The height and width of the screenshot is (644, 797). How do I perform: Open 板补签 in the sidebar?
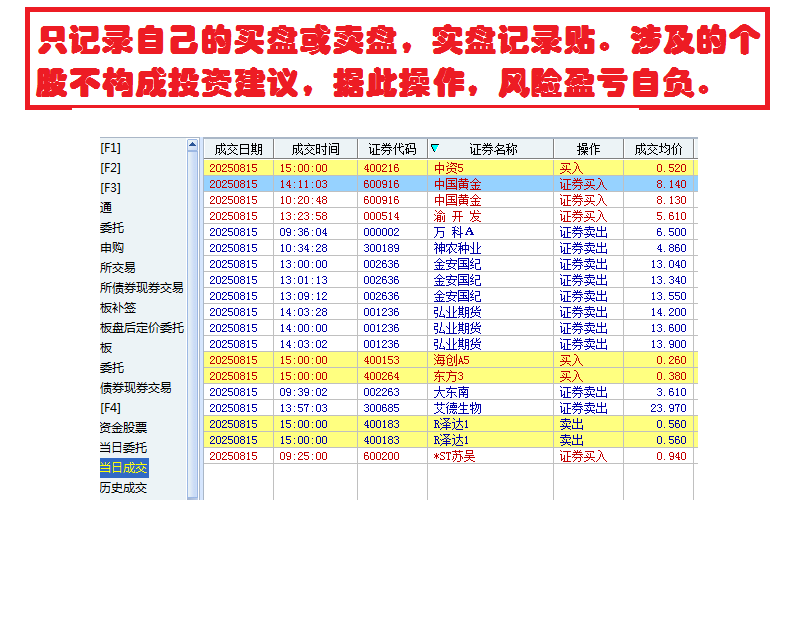pyautogui.click(x=118, y=308)
